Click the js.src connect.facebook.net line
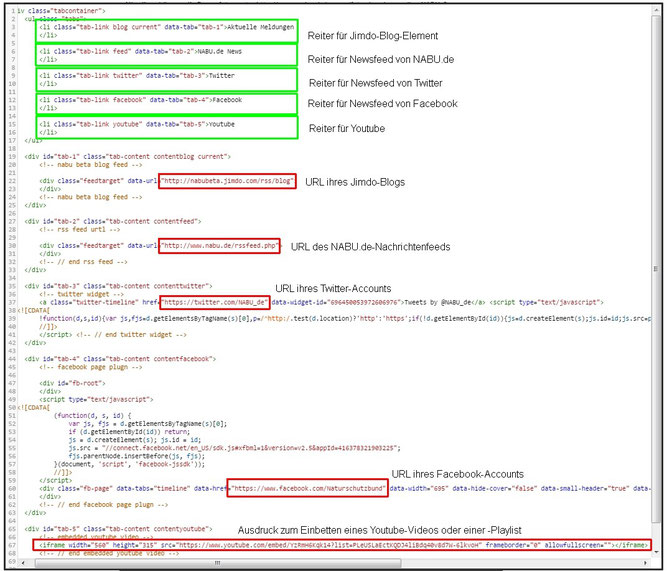 click(x=234, y=447)
